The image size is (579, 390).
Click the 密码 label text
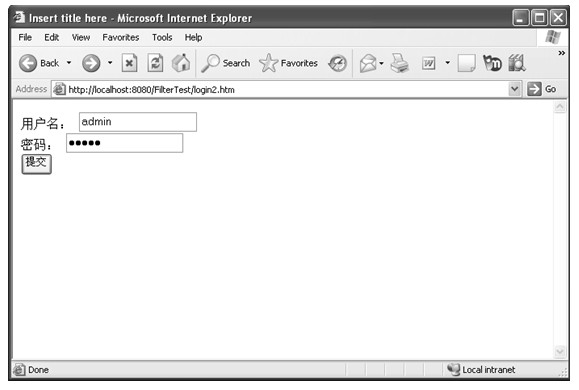tap(36, 144)
